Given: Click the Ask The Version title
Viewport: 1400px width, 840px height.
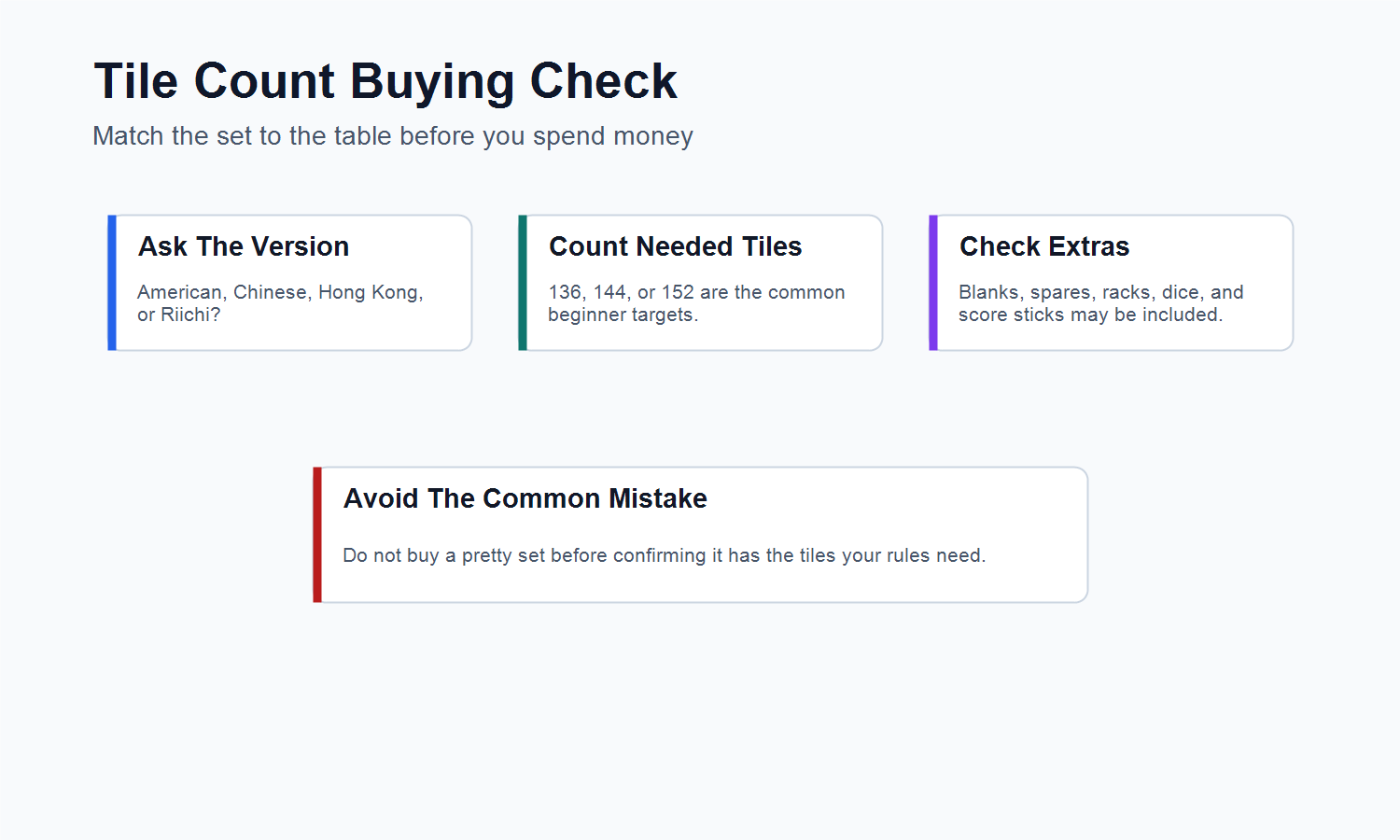Looking at the screenshot, I should point(244,246).
